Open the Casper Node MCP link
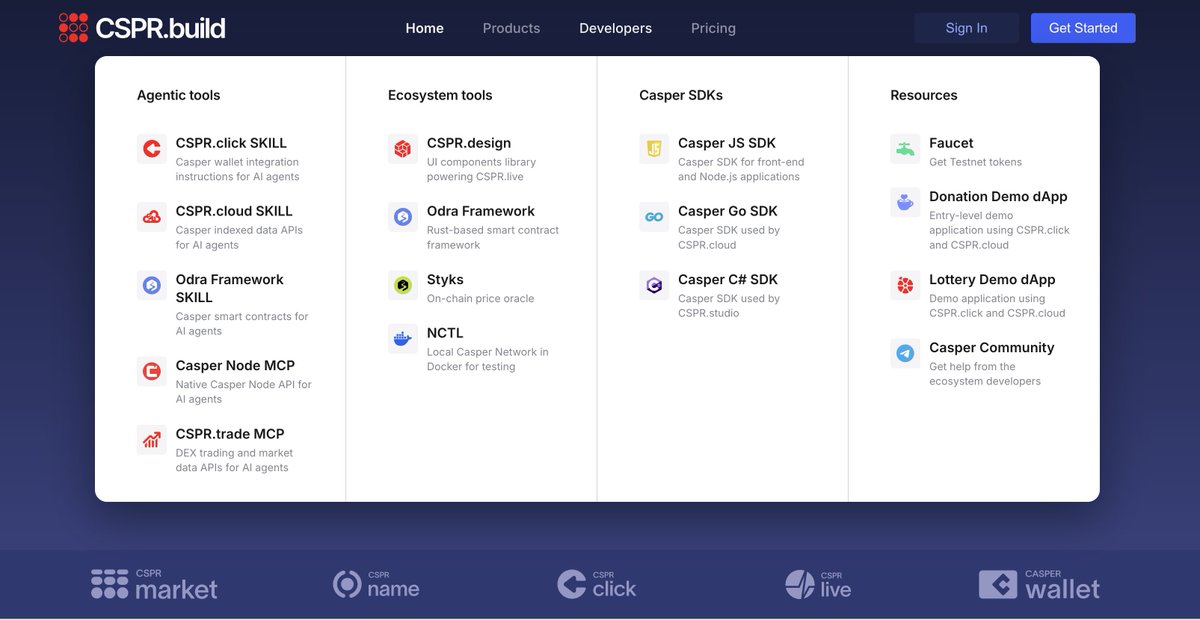 [235, 365]
